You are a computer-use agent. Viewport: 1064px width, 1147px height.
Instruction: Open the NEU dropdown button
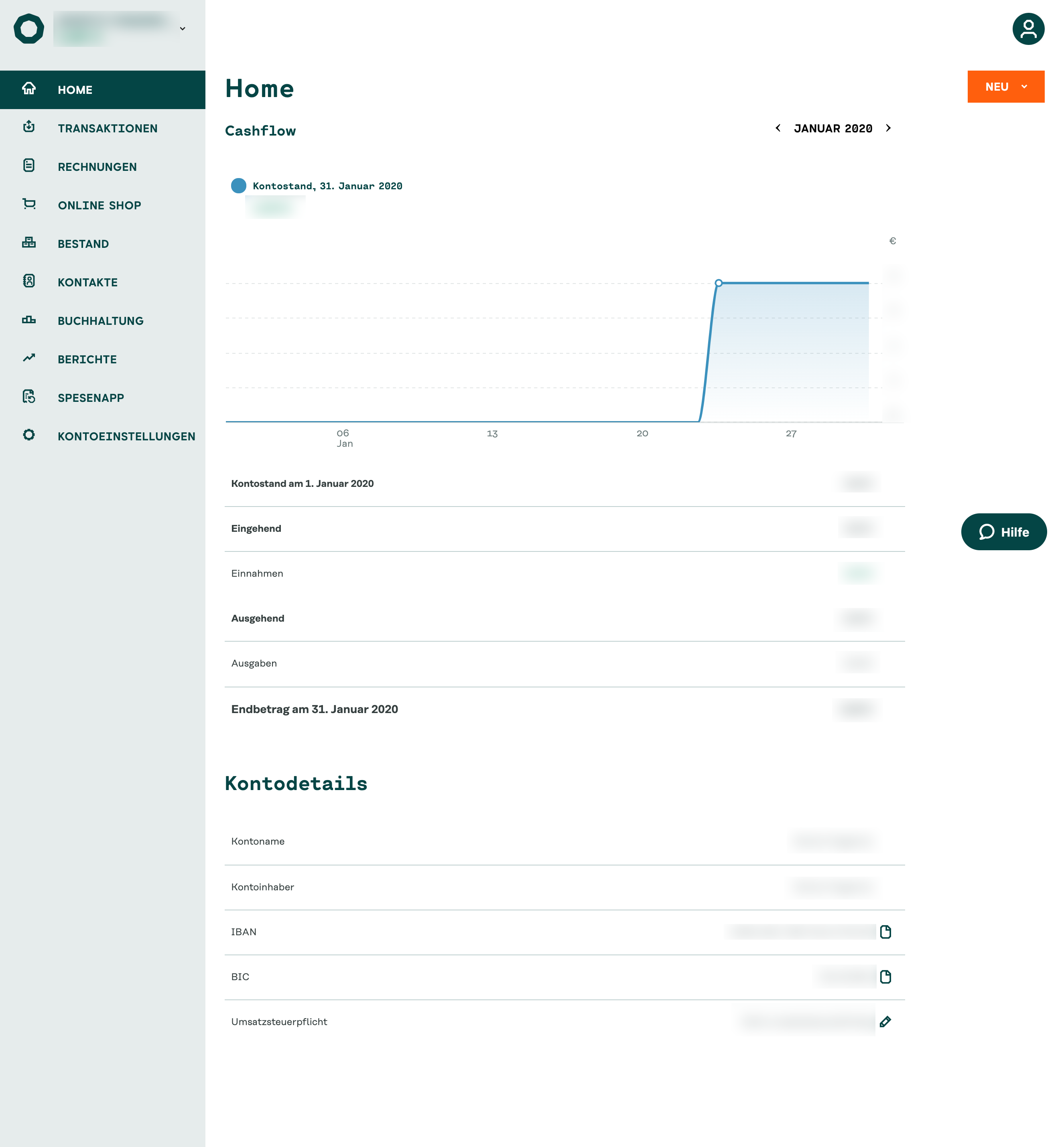coord(1005,87)
